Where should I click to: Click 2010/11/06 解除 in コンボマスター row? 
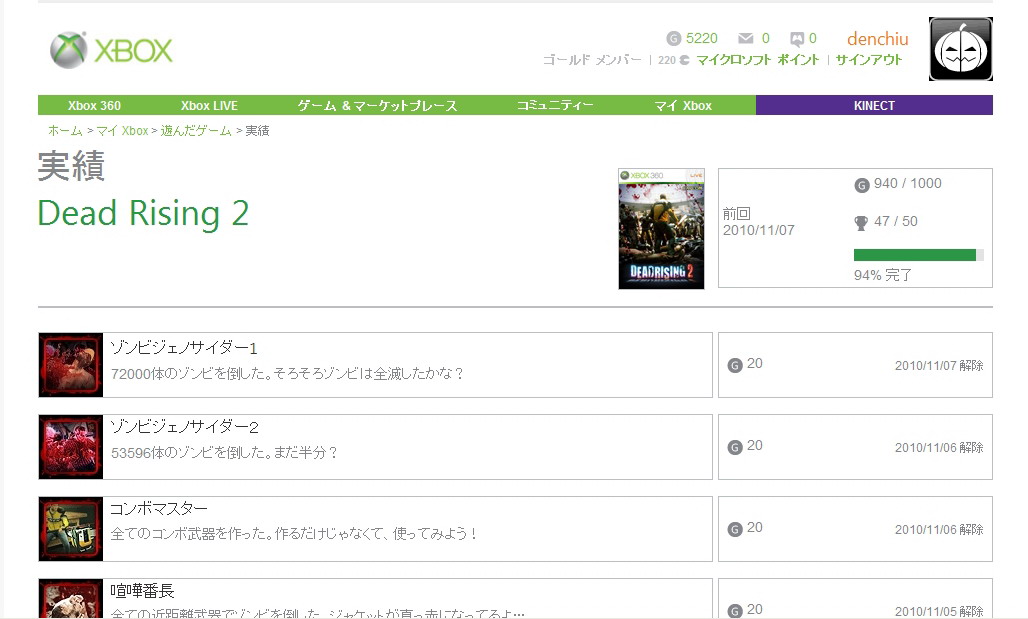[x=939, y=529]
